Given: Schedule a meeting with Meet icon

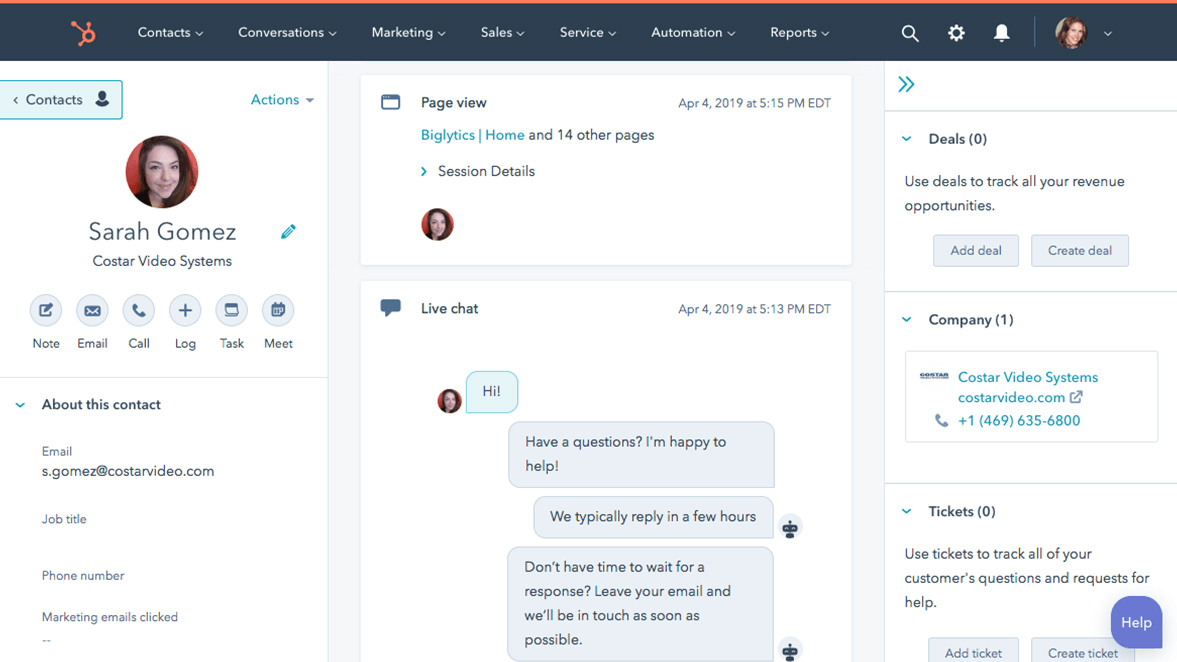Looking at the screenshot, I should 278,311.
